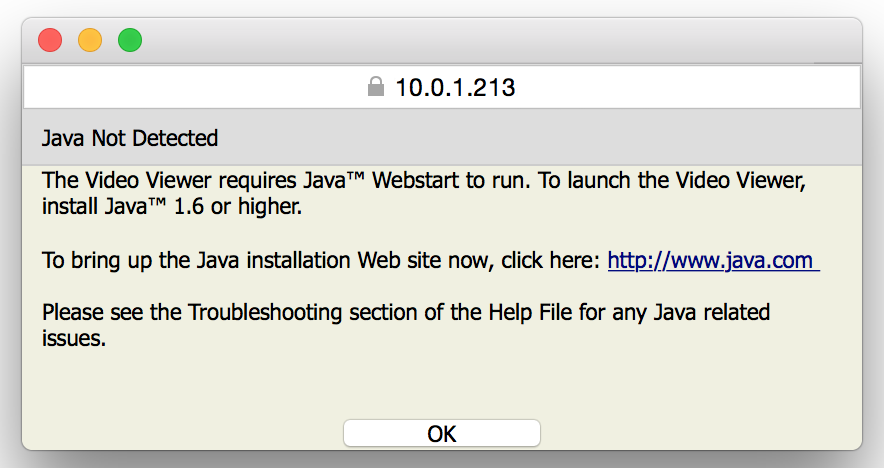Screen dimensions: 884x468
Task: Close the window with the red button
Action: [x=50, y=40]
